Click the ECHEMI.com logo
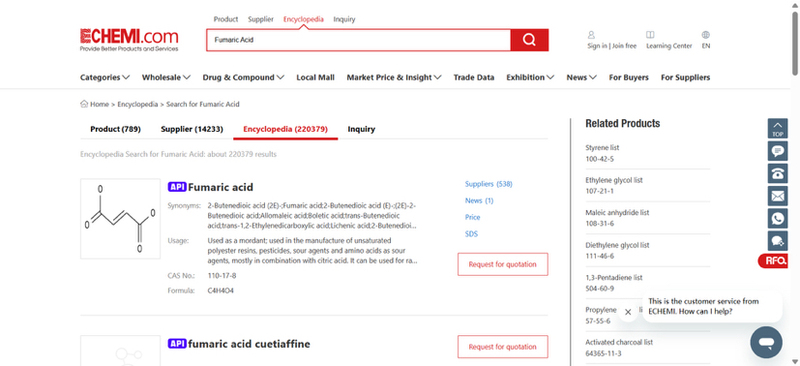 (x=129, y=40)
